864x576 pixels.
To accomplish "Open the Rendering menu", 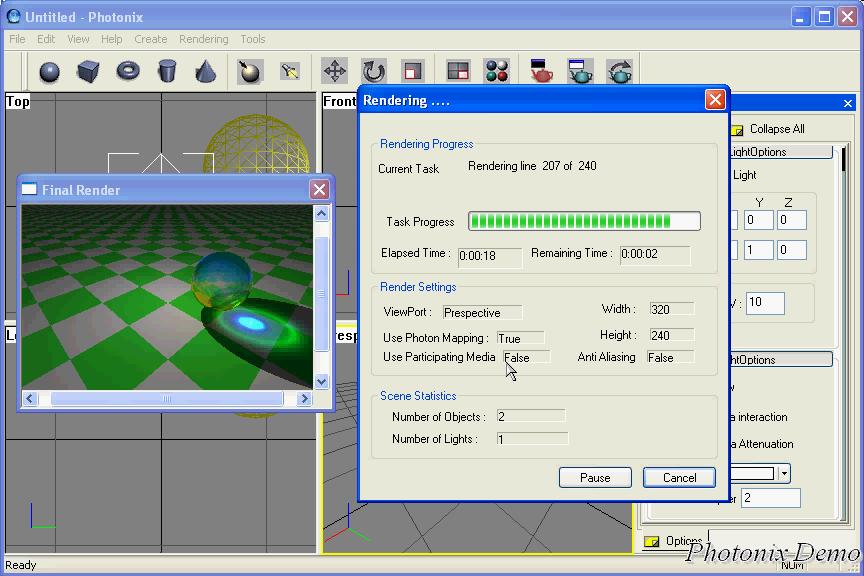I will click(x=203, y=39).
